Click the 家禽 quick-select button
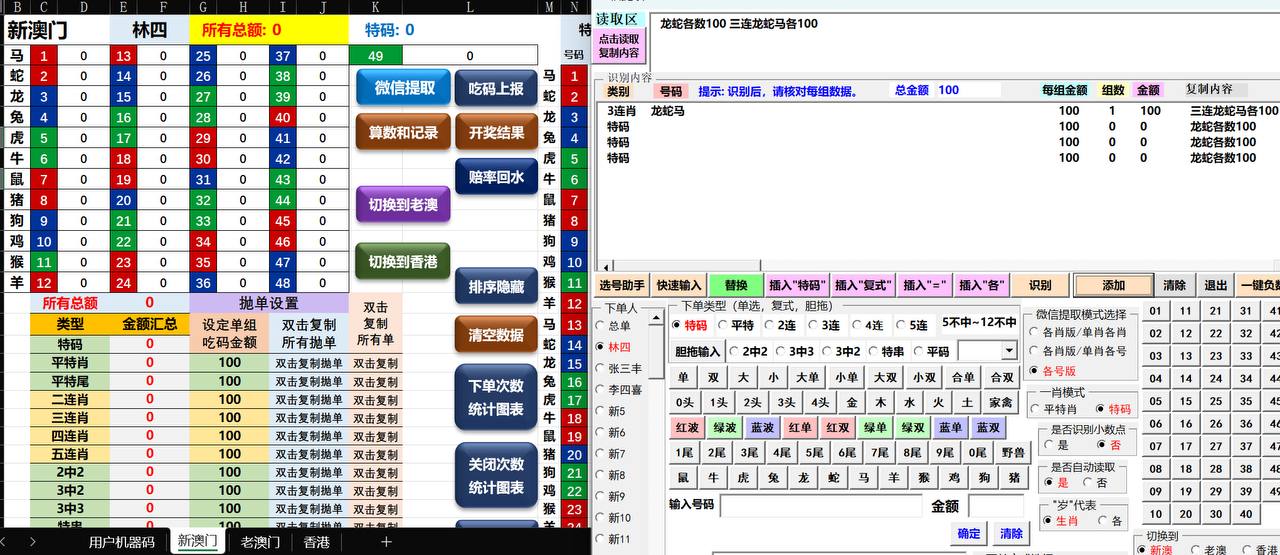 pos(1001,402)
